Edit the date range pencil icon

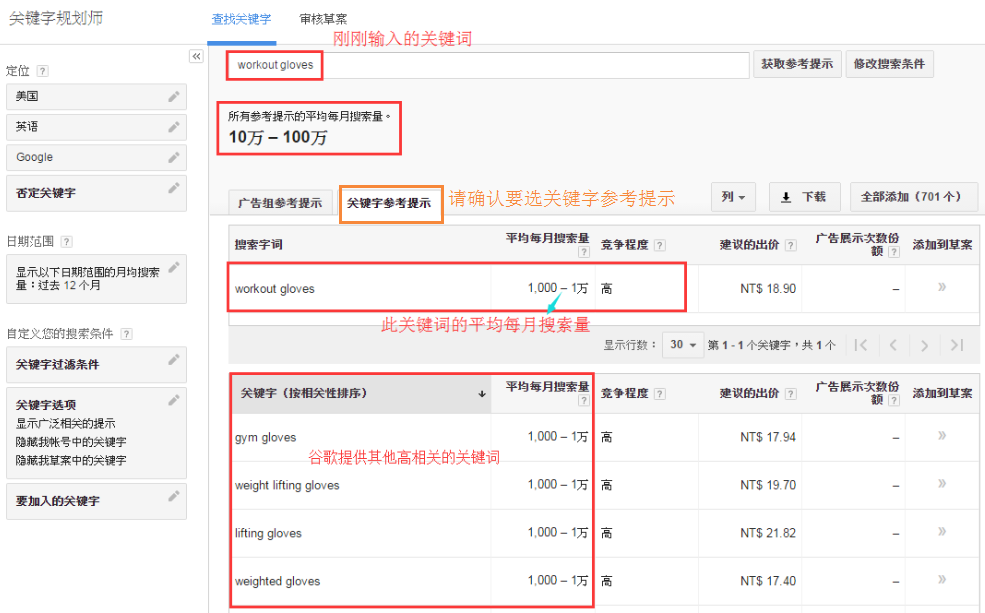click(174, 267)
